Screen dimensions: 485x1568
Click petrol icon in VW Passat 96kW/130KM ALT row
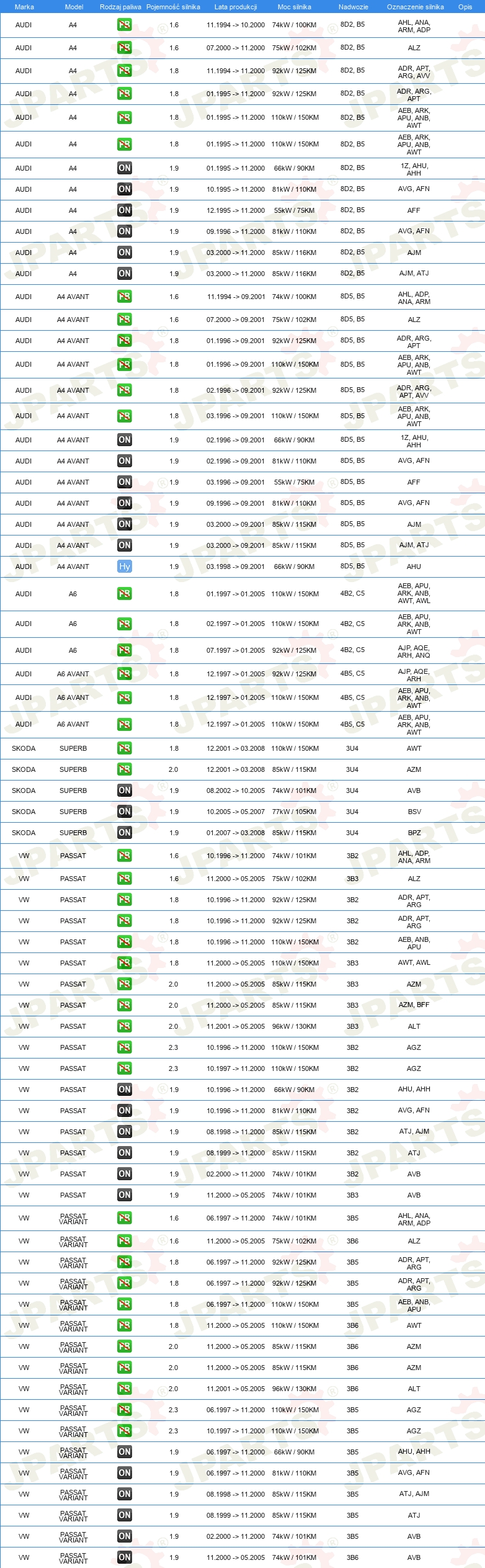(x=125, y=1026)
